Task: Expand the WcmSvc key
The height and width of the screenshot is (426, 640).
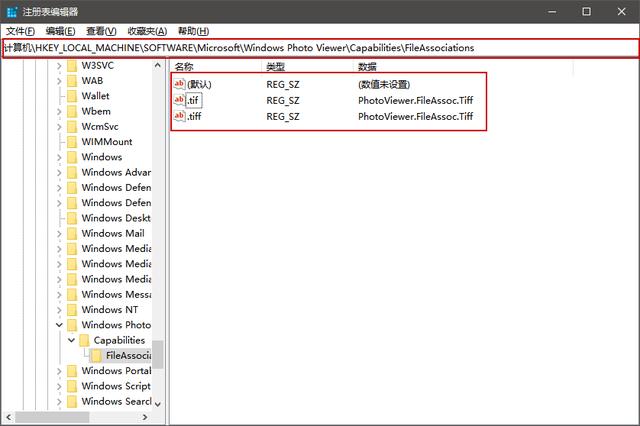Action: click(59, 126)
